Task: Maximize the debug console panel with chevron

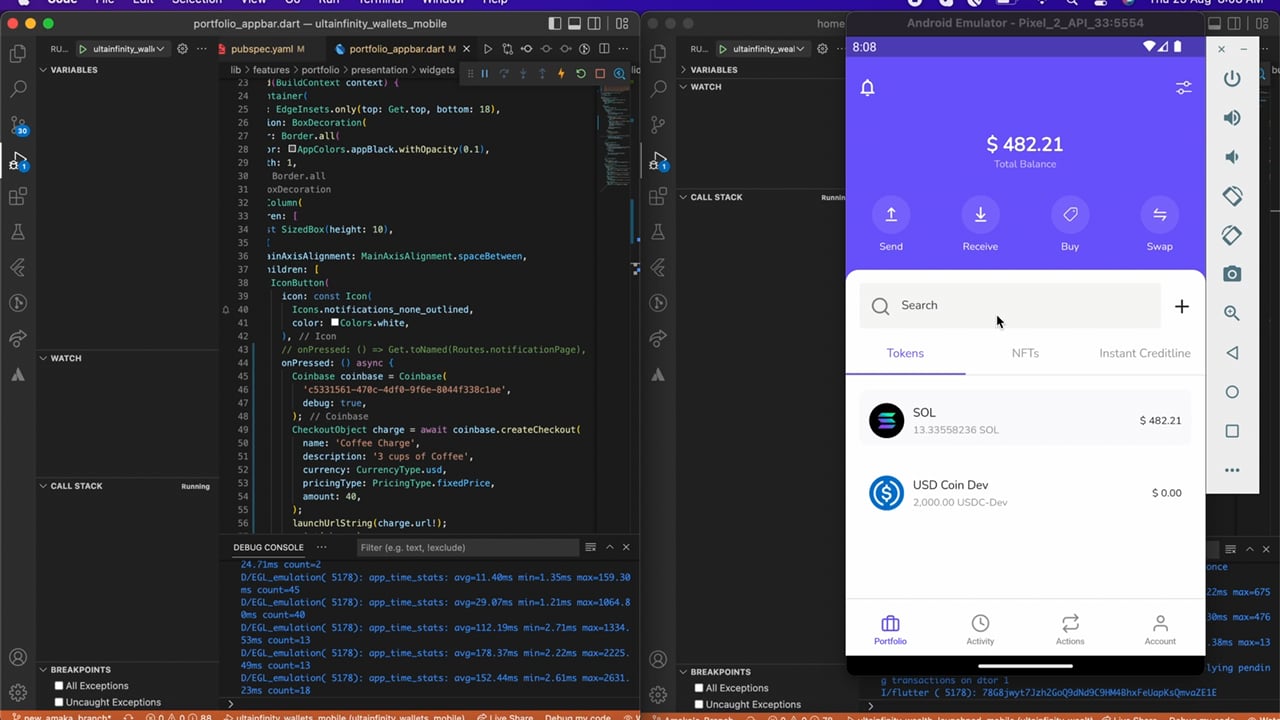Action: point(609,547)
